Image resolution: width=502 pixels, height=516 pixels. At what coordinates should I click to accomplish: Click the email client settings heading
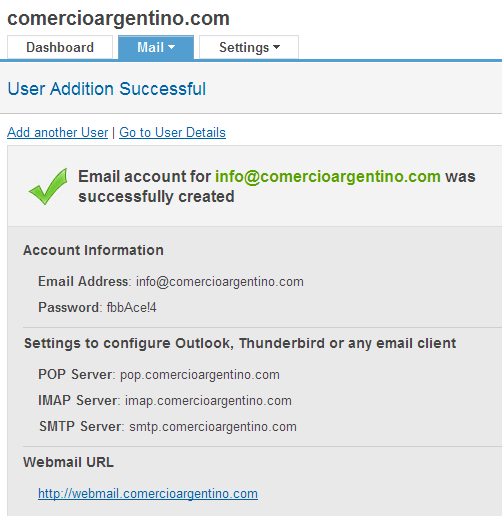pyautogui.click(x=240, y=343)
